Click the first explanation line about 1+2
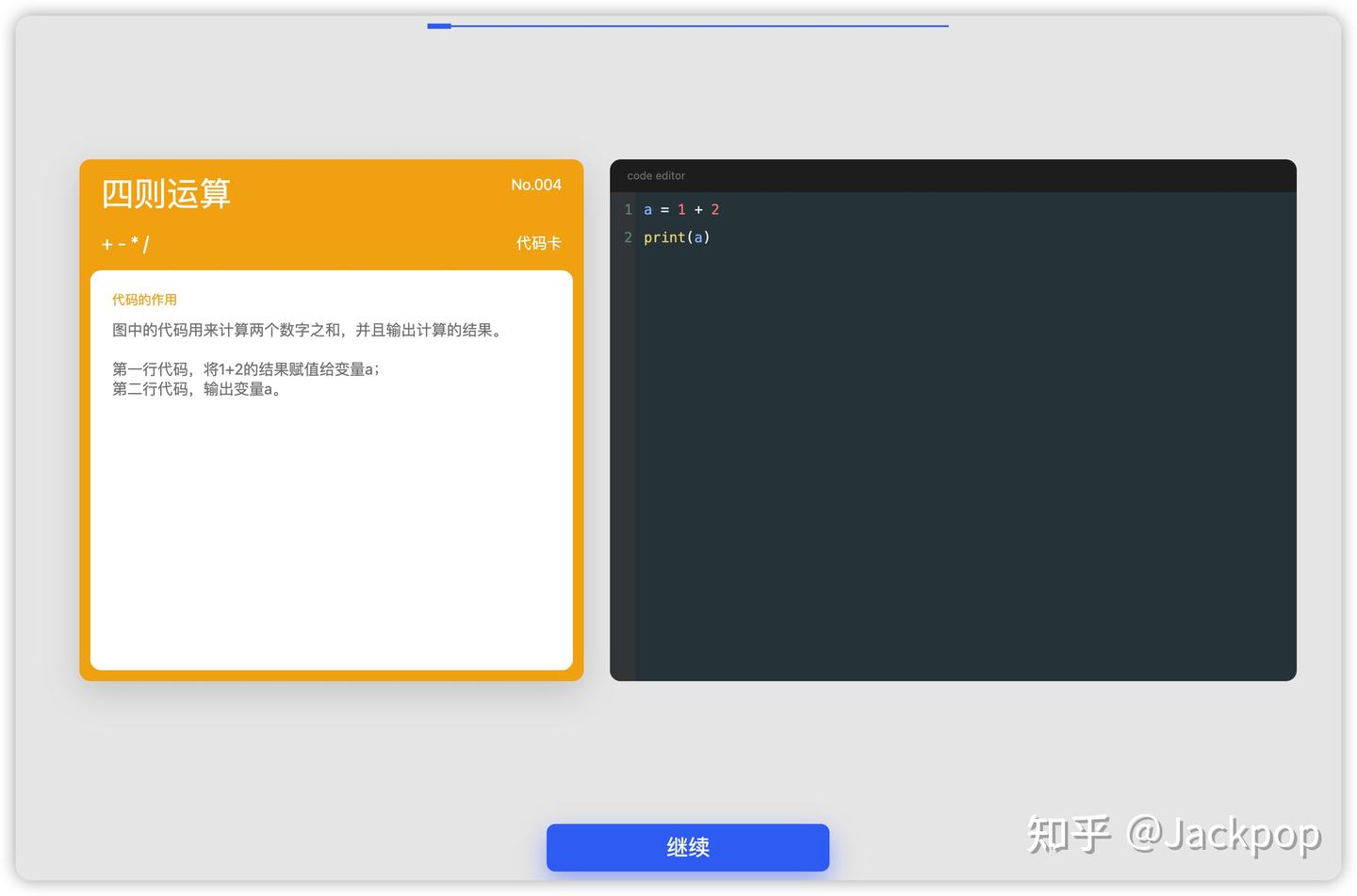Screen dimensions: 1357x896 (x=245, y=368)
